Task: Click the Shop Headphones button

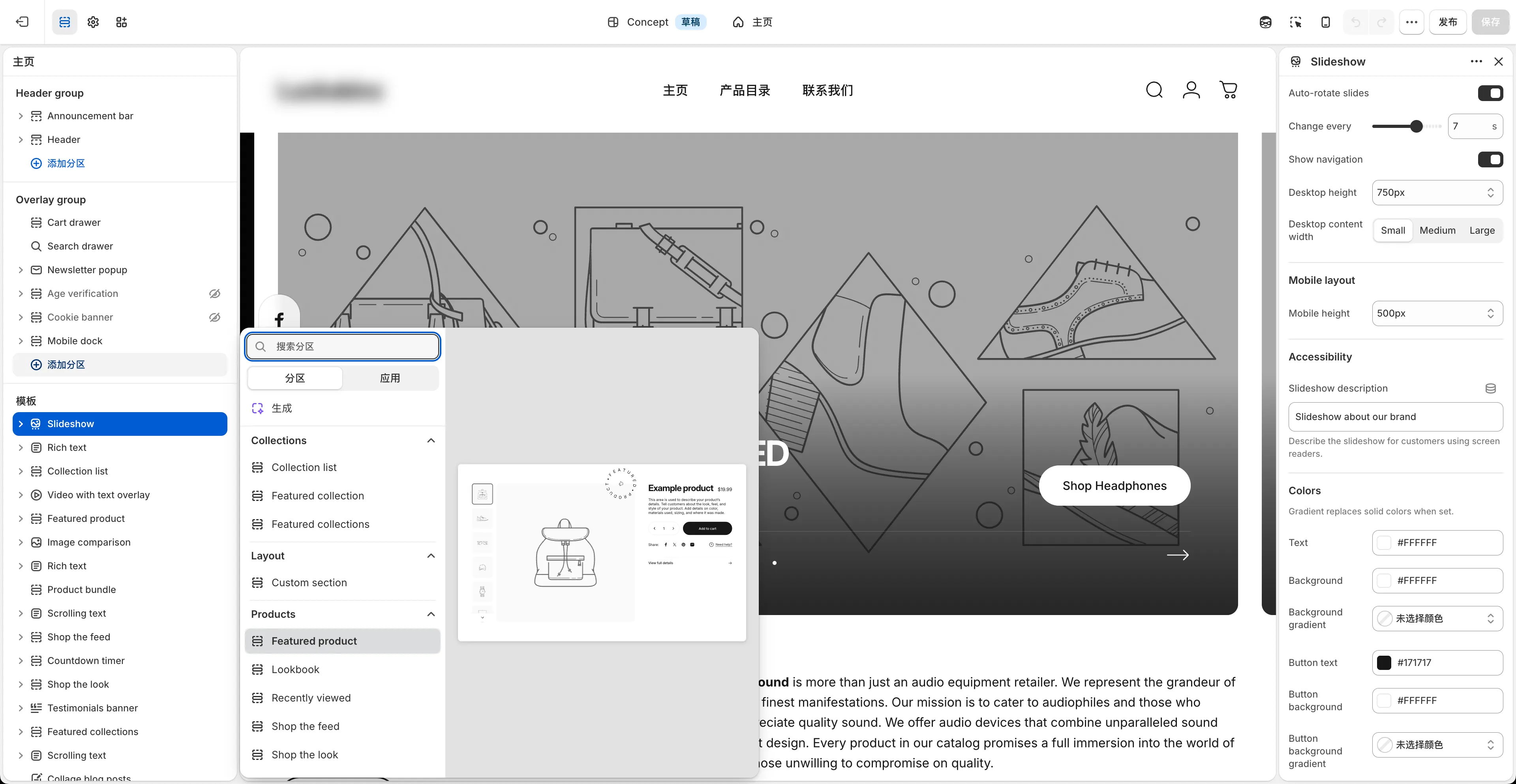Action: [1114, 486]
